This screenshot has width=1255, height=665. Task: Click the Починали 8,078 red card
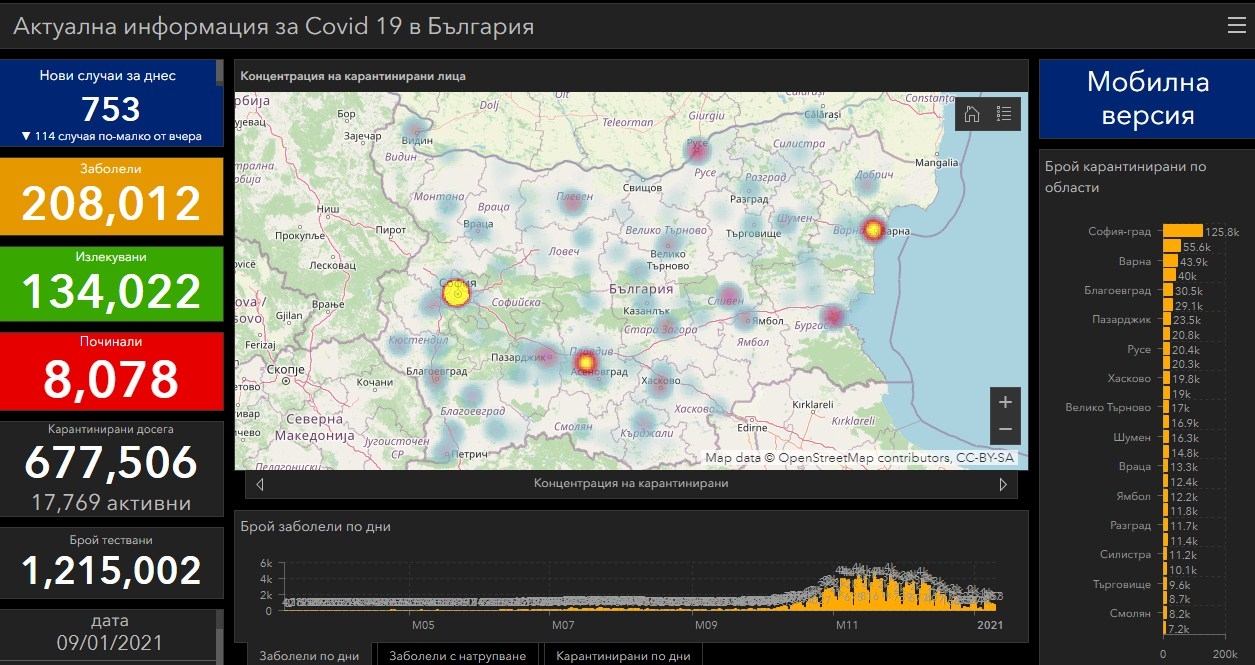coord(111,368)
